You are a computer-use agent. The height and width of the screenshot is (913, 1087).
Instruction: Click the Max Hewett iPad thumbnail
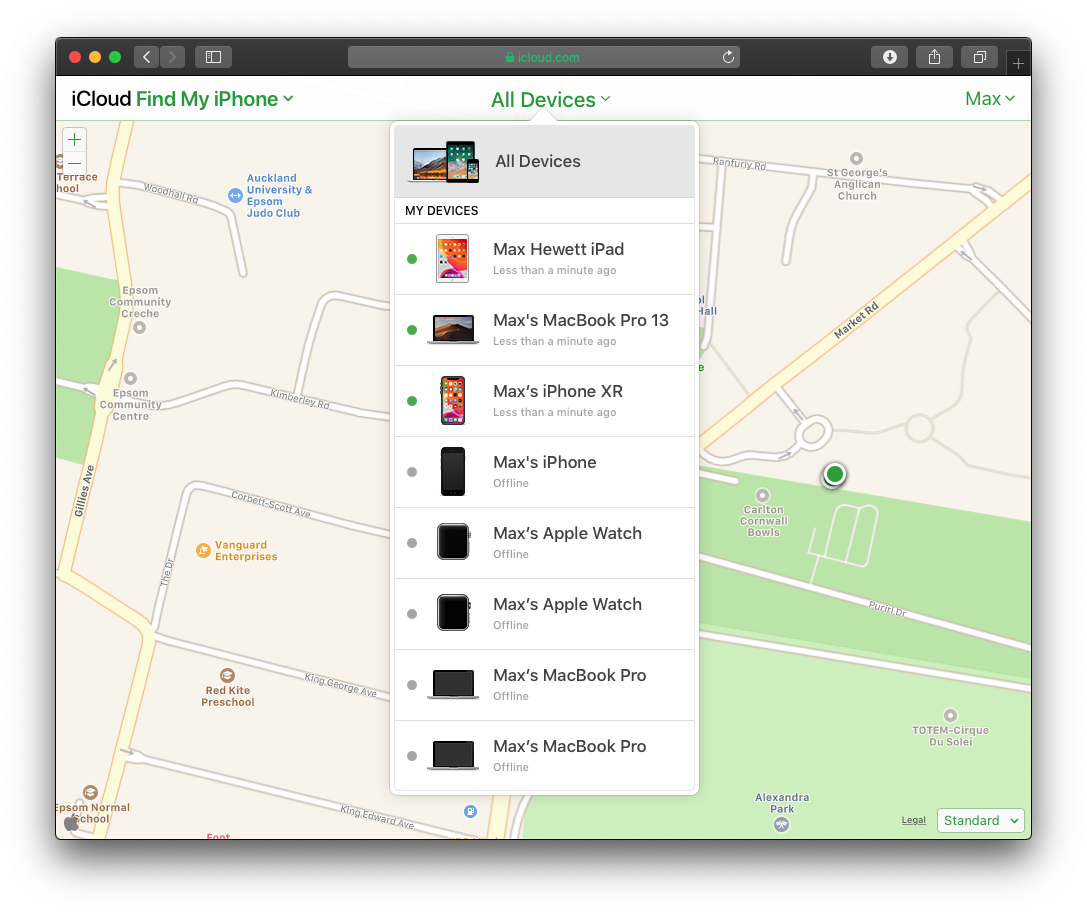pos(453,259)
